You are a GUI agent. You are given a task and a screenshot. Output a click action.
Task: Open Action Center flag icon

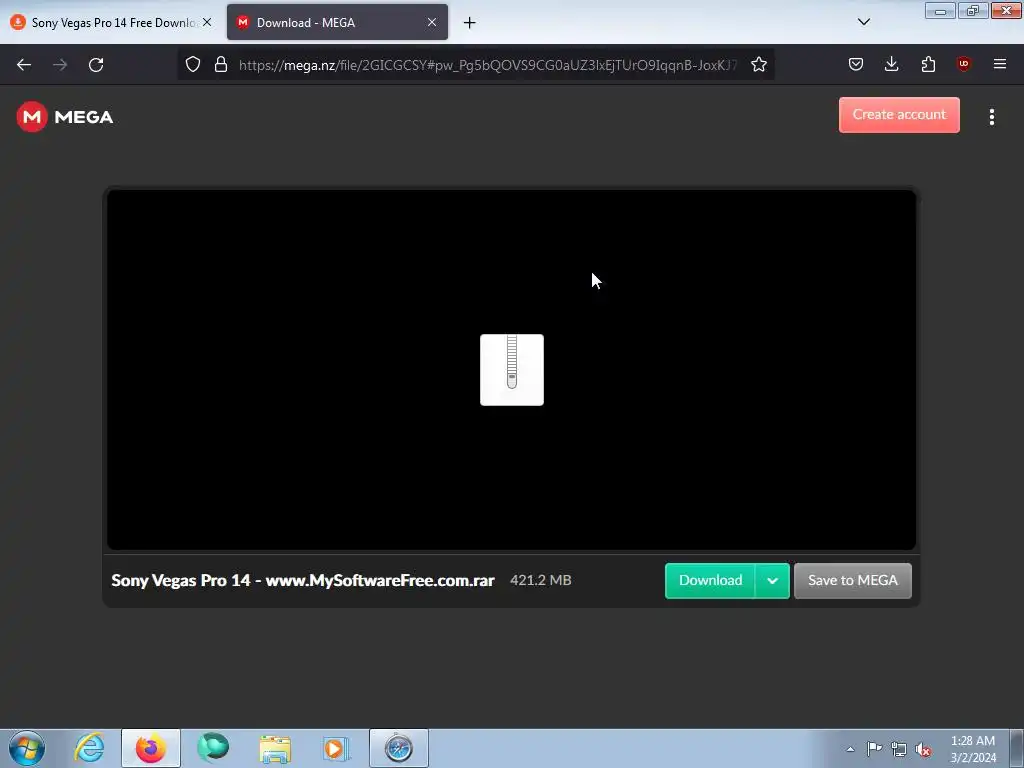(874, 749)
